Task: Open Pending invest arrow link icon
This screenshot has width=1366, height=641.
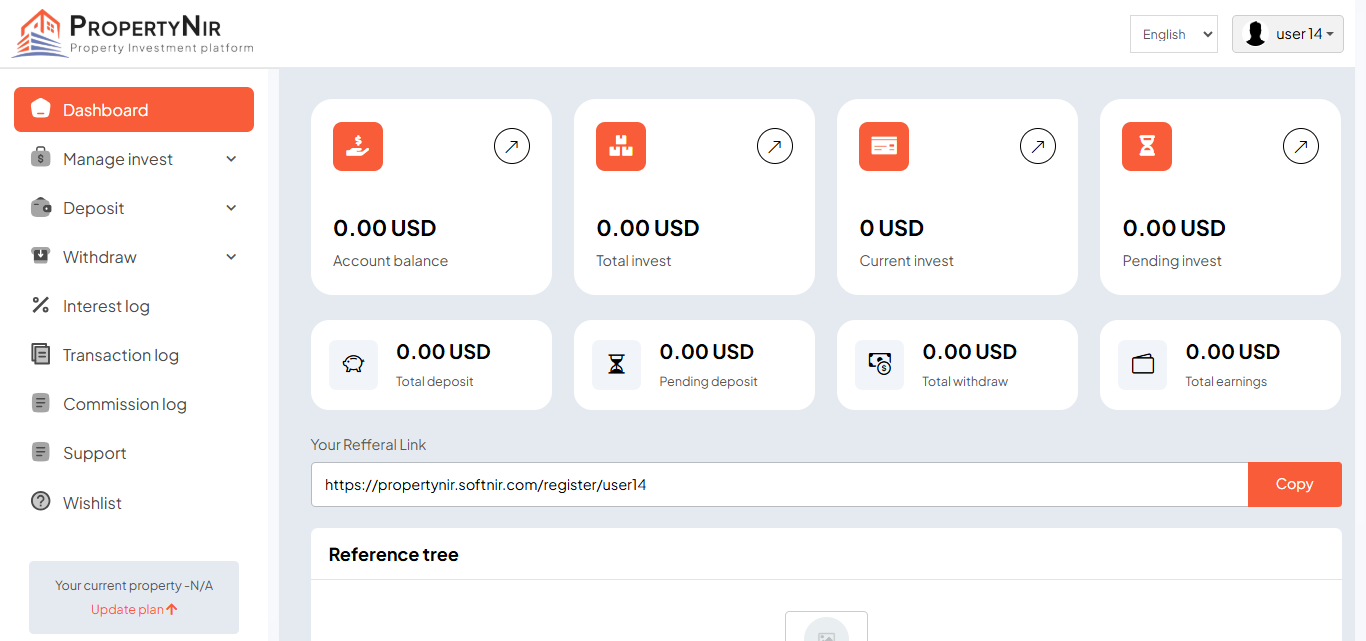Action: [x=1301, y=147]
